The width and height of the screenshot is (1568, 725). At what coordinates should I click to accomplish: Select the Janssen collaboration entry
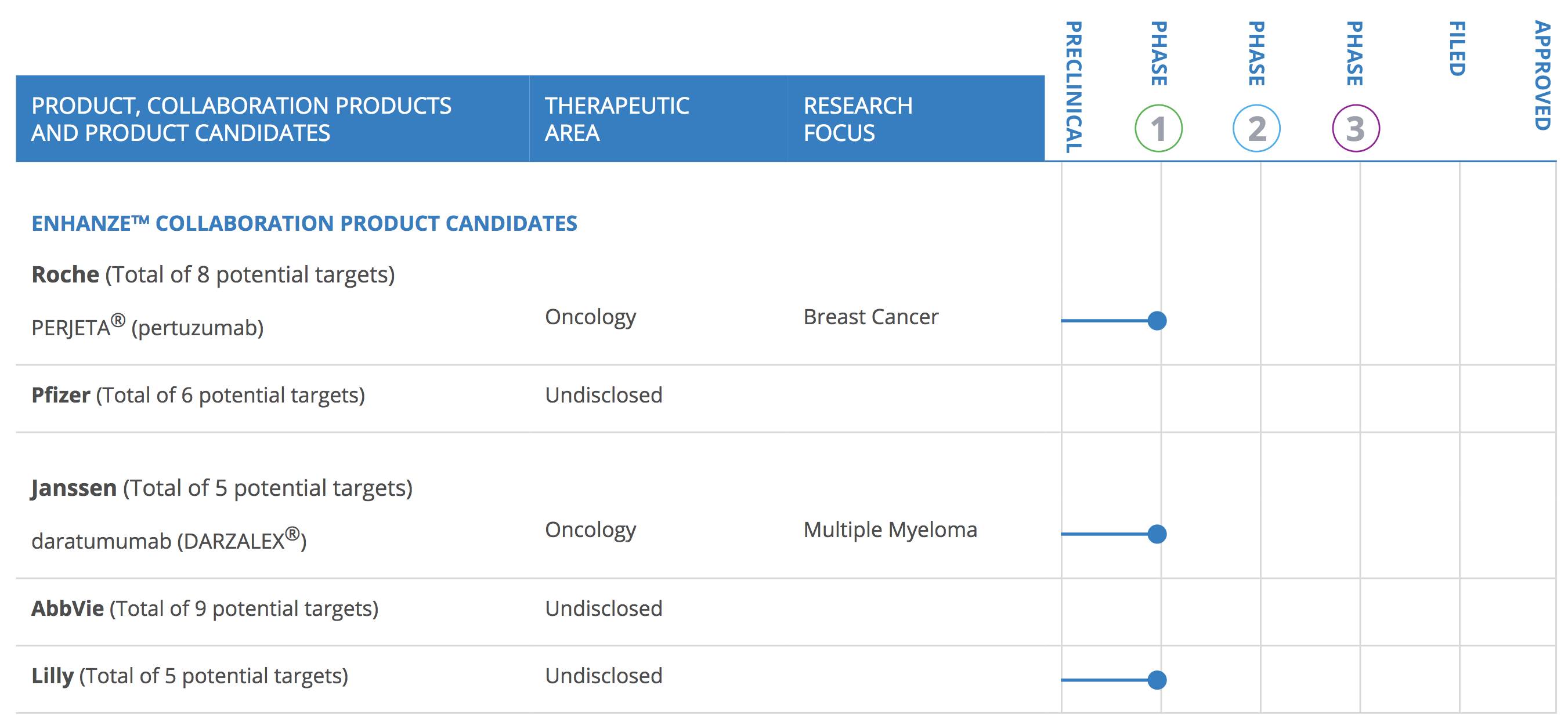tap(222, 488)
